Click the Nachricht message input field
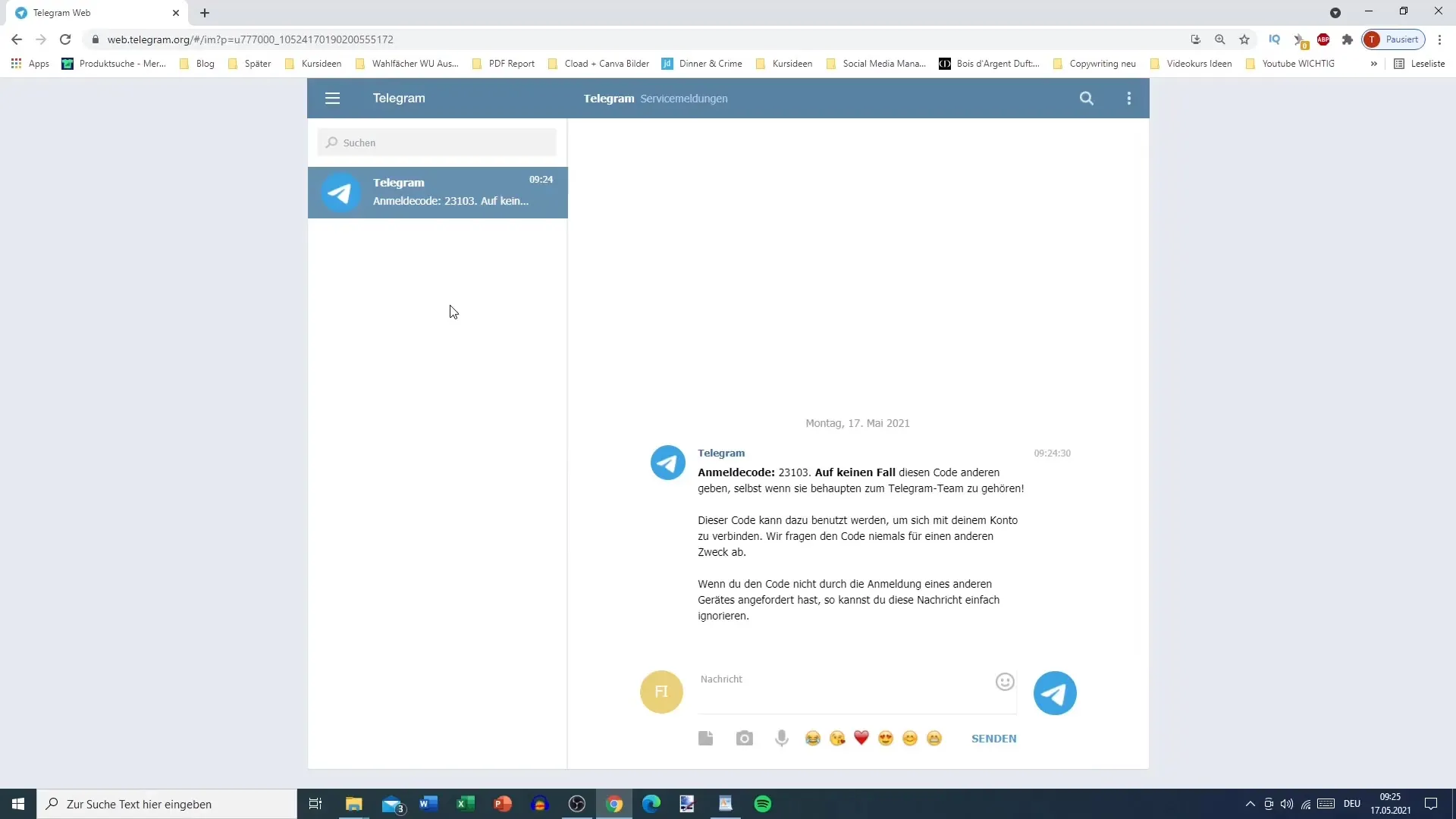The image size is (1456, 819). pyautogui.click(x=846, y=692)
